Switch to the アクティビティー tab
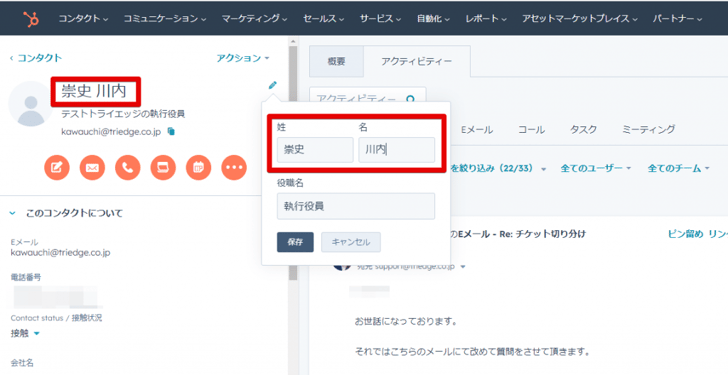Screen dimensions: 728x375 click(416, 61)
